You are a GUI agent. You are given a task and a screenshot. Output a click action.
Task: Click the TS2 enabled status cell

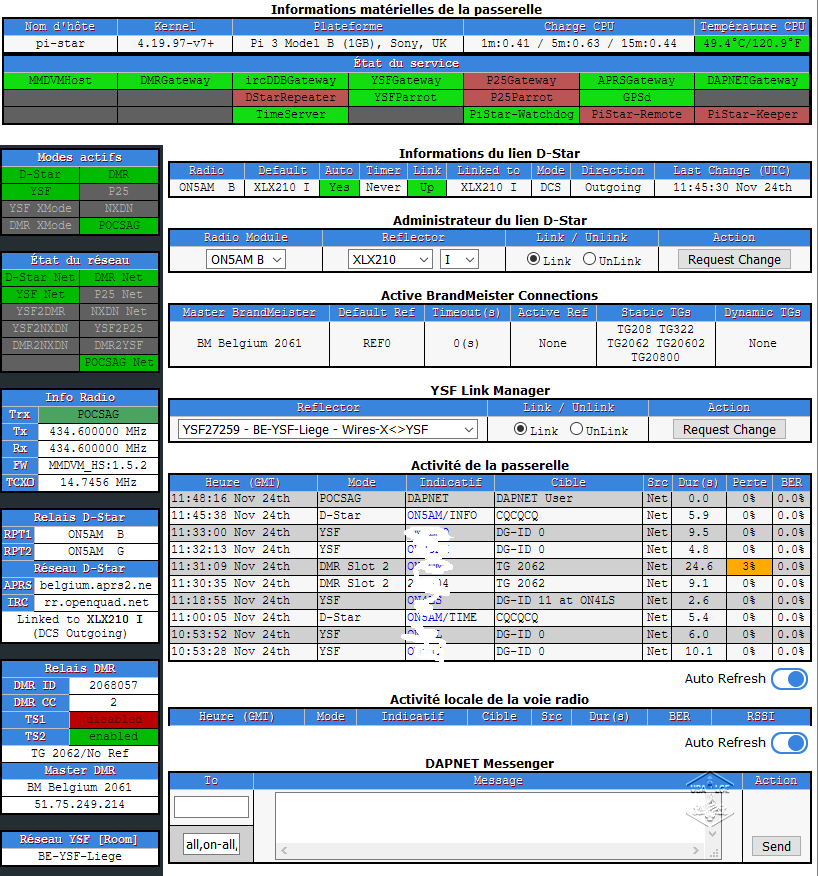[x=113, y=736]
